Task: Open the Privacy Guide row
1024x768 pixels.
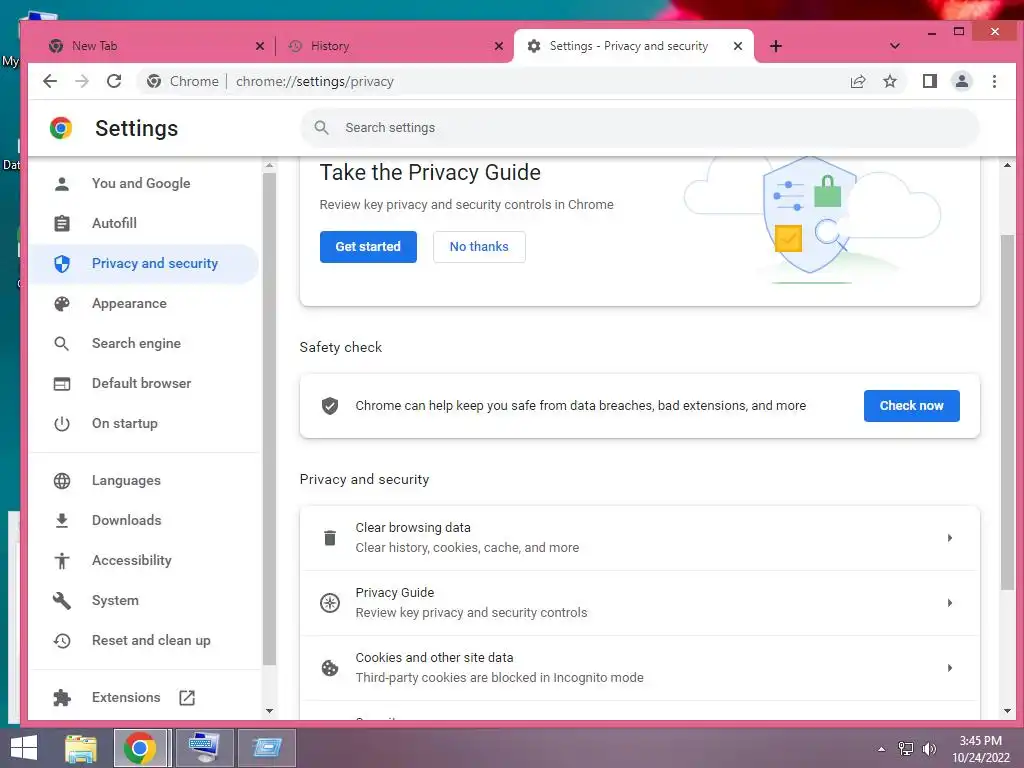Action: coord(640,603)
